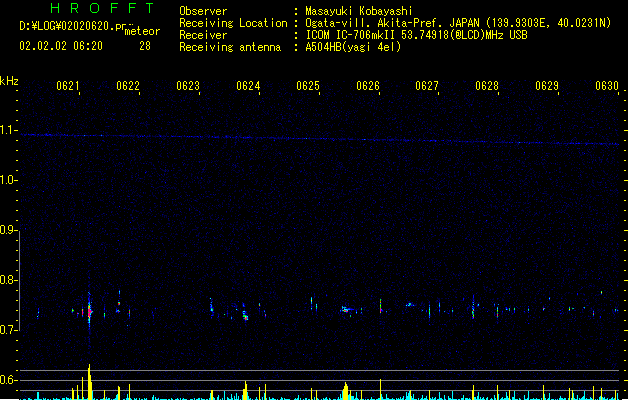Image resolution: width=629 pixels, height=400 pixels.
Task: Click the tallest yellow power peak near 0621
Action: (x=89, y=382)
